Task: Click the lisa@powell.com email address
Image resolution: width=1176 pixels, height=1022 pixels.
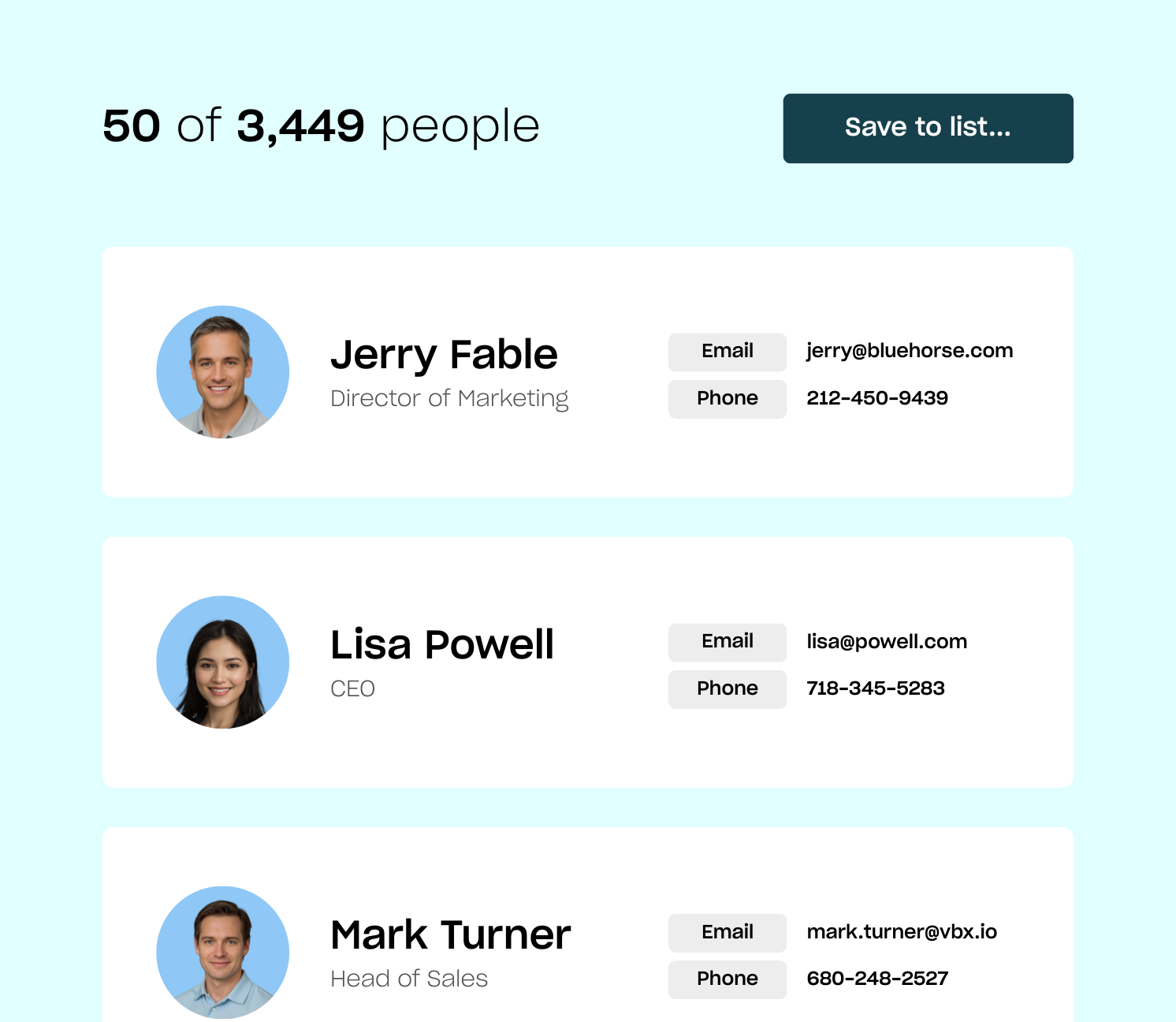Action: (887, 641)
